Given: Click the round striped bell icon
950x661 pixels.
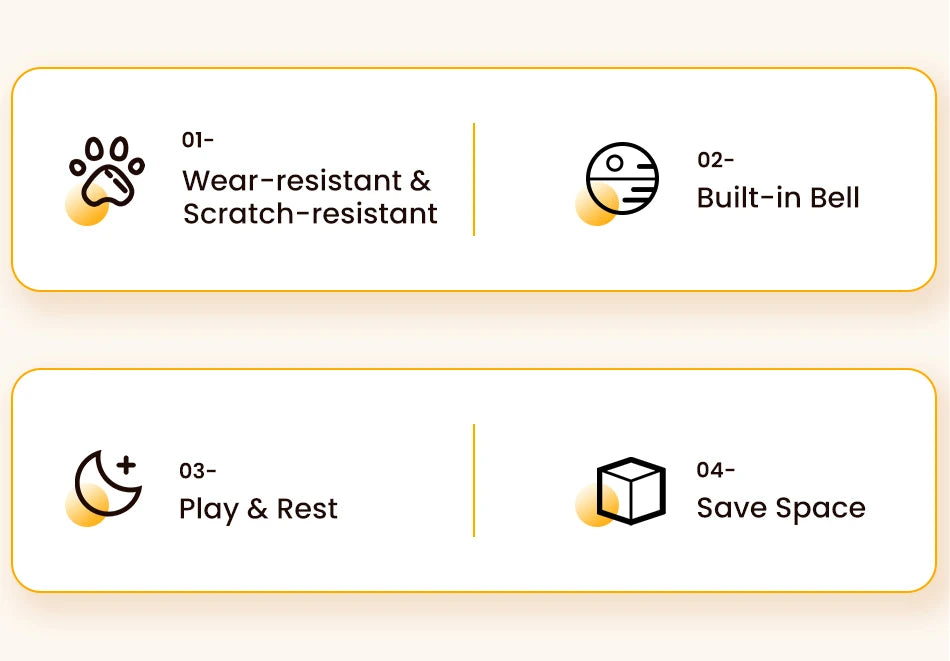Looking at the screenshot, I should tap(622, 178).
